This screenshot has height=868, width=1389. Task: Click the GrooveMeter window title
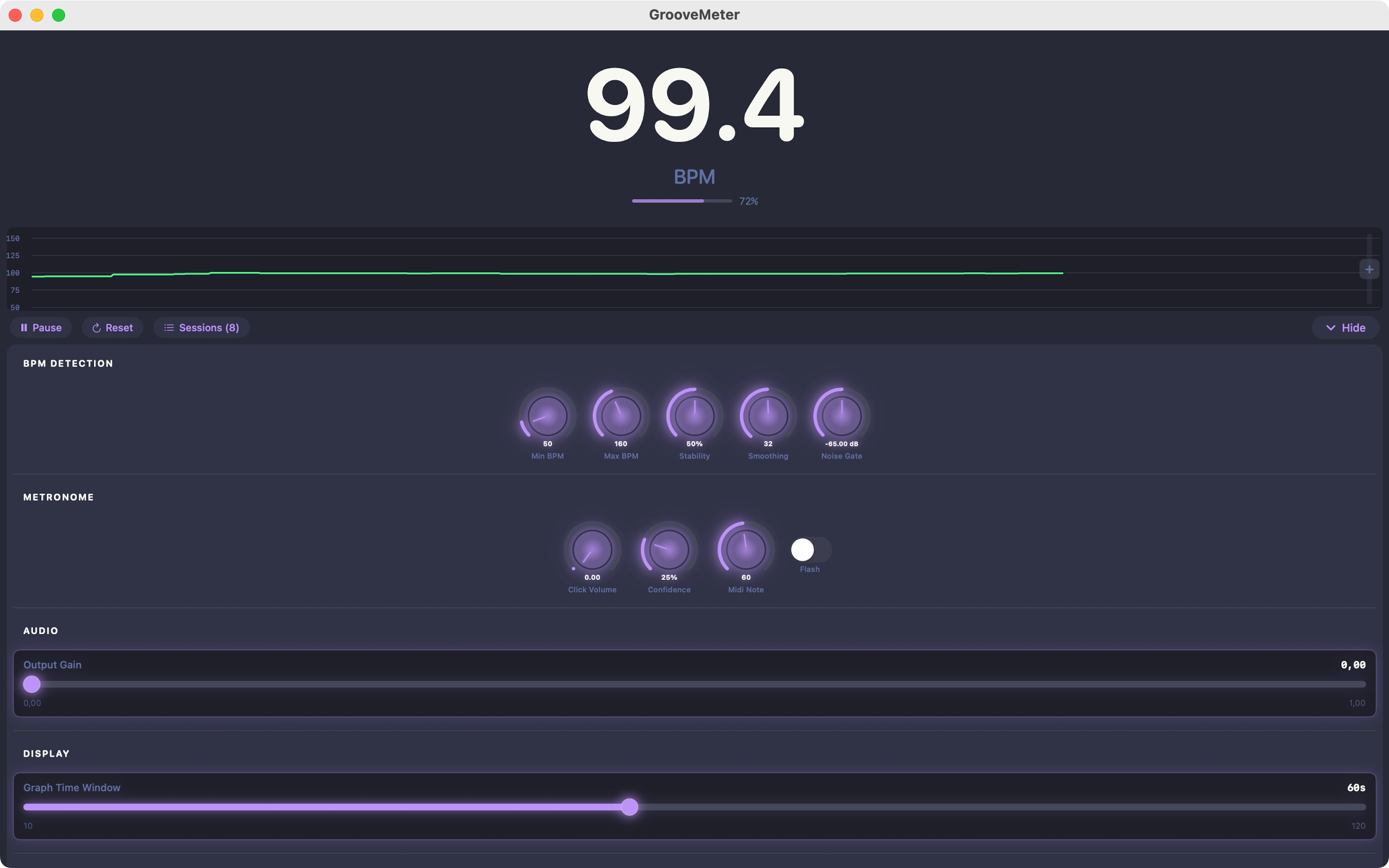(694, 14)
